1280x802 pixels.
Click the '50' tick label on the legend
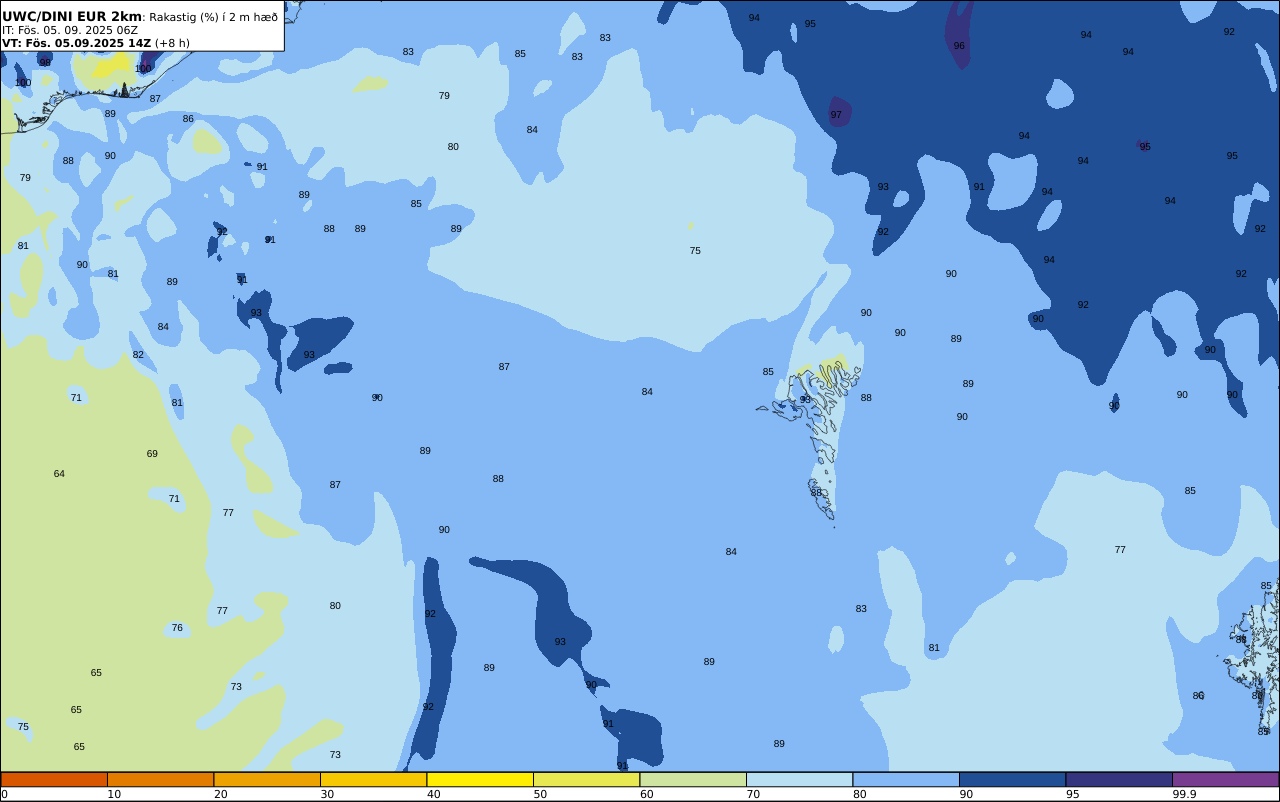pyautogui.click(x=540, y=794)
